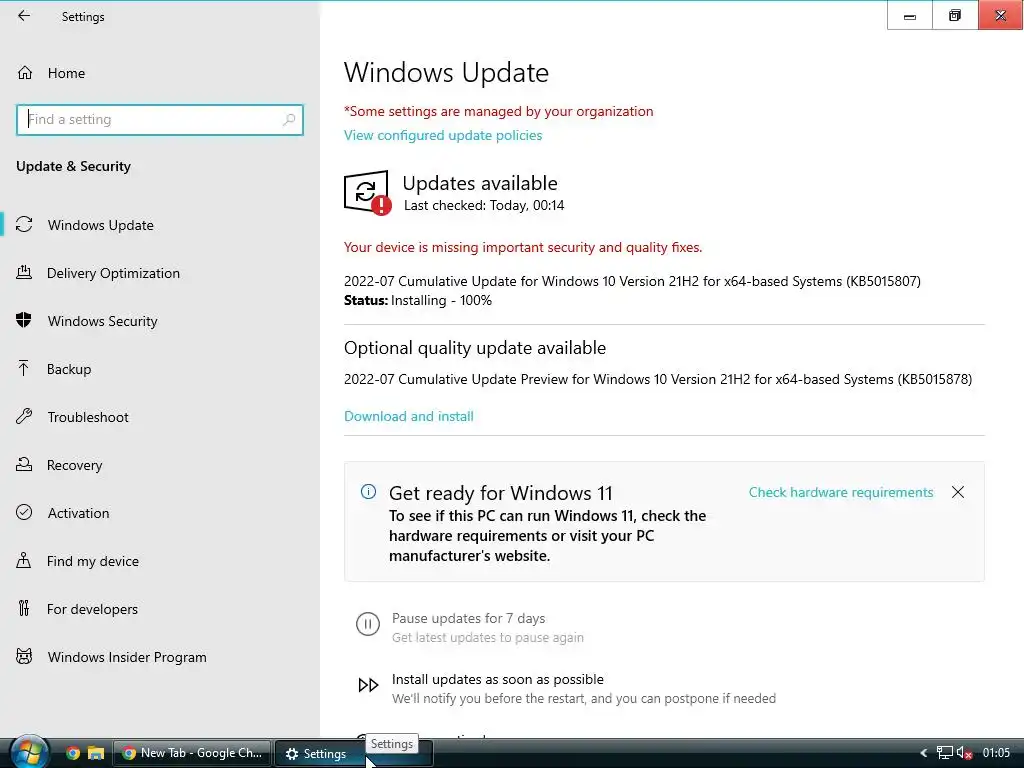
Task: Click the device missing security fixes warning
Action: coord(522,248)
